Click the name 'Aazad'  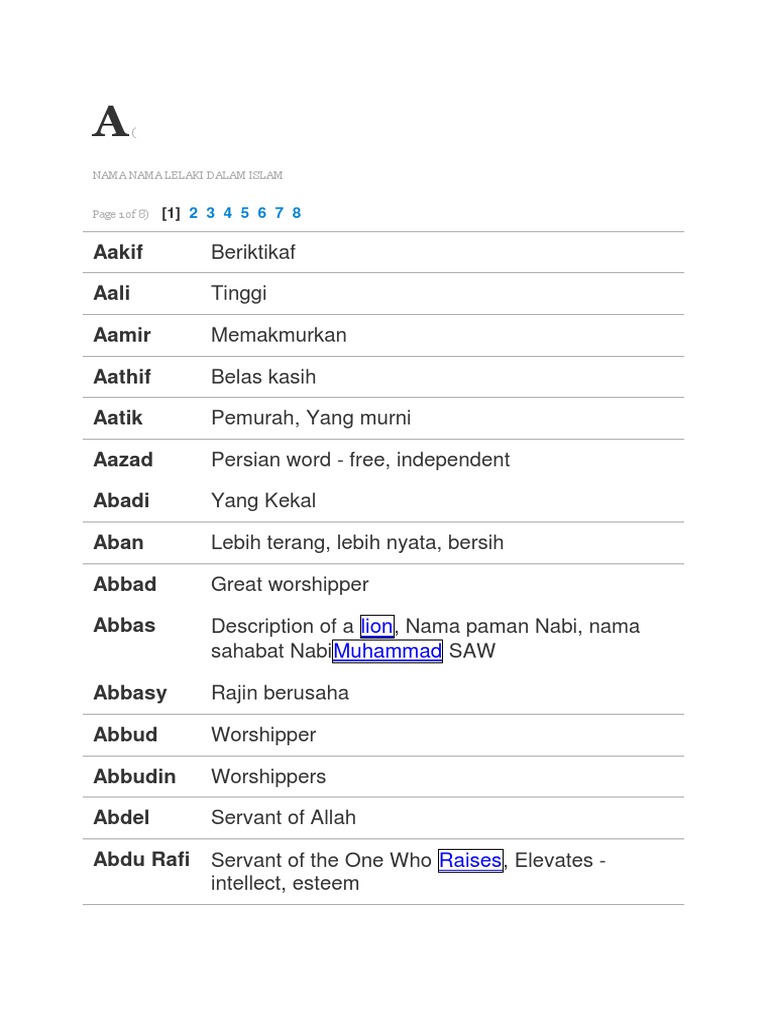click(x=123, y=460)
